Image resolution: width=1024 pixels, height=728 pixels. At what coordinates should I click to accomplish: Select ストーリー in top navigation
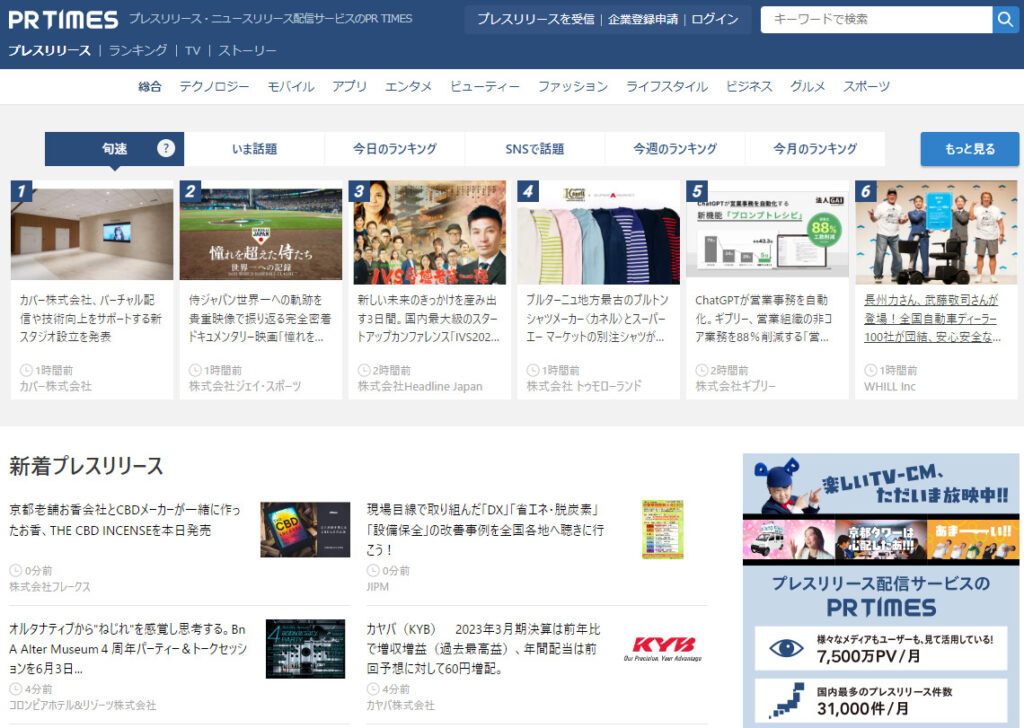tap(247, 50)
